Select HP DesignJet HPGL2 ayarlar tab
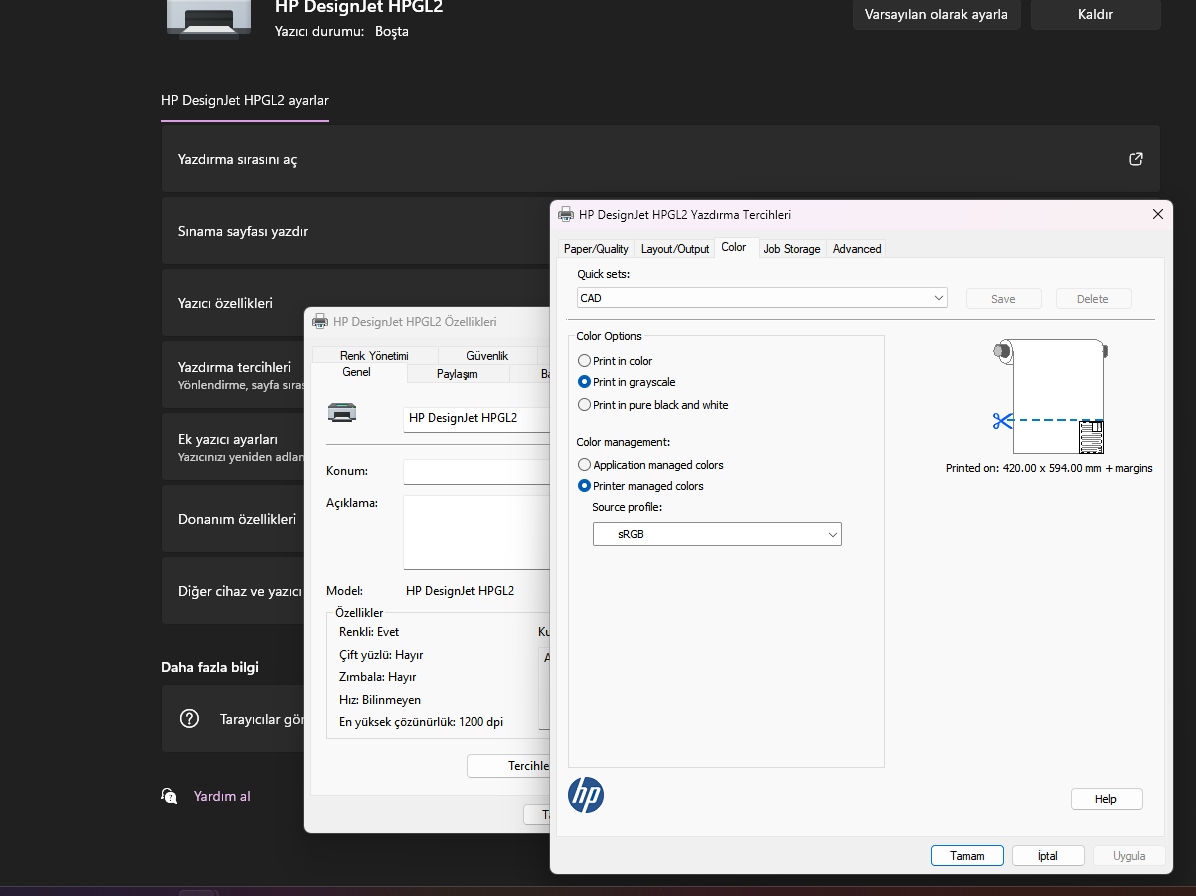This screenshot has height=896, width=1196. (x=245, y=101)
